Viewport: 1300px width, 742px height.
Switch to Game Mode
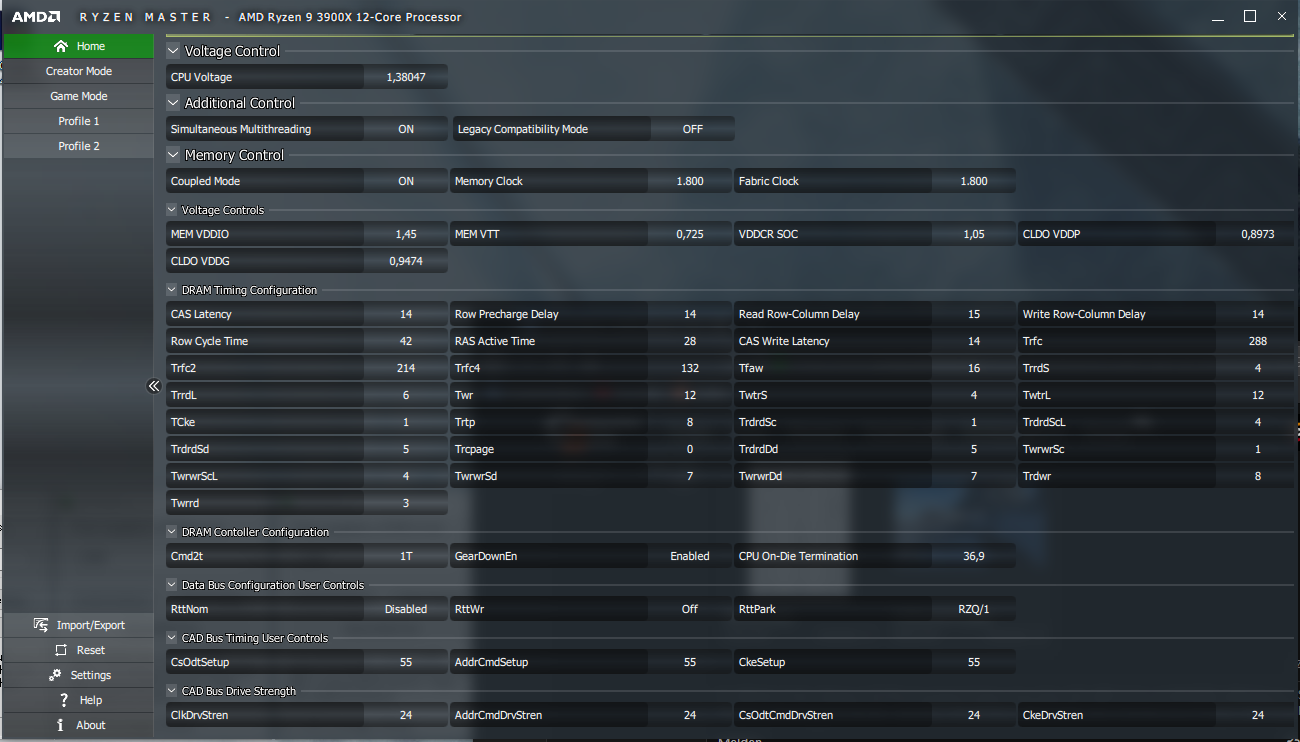point(78,96)
